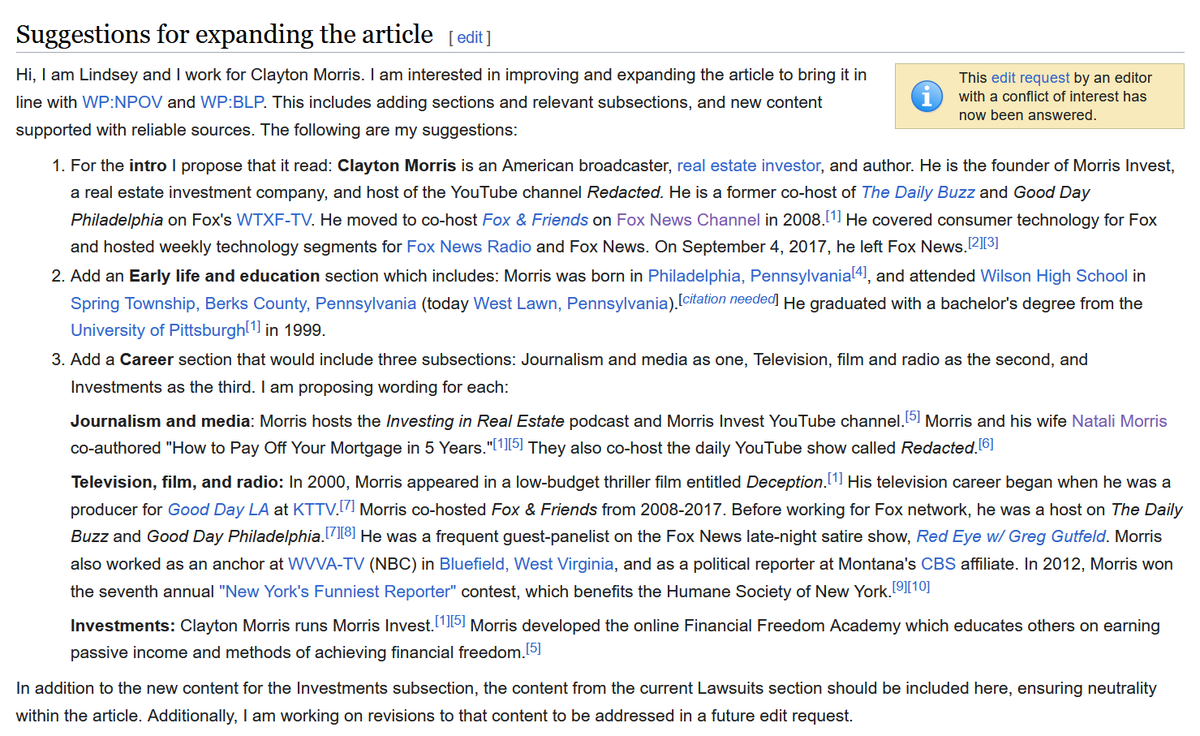Jump to reference [1] after 'Mortgage in 5 Years.'

pos(498,443)
